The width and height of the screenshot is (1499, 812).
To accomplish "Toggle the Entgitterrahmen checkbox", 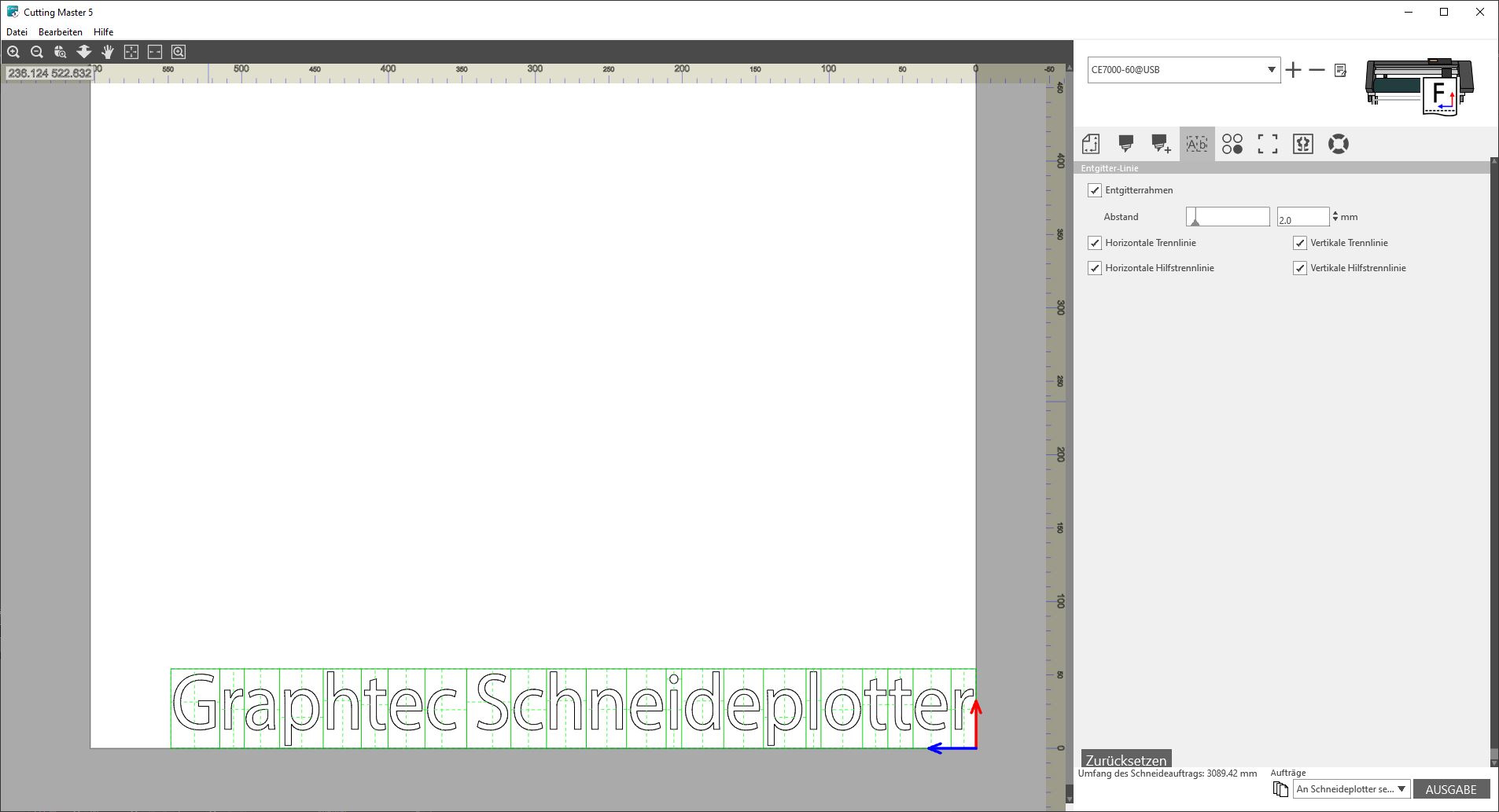I will pos(1095,190).
